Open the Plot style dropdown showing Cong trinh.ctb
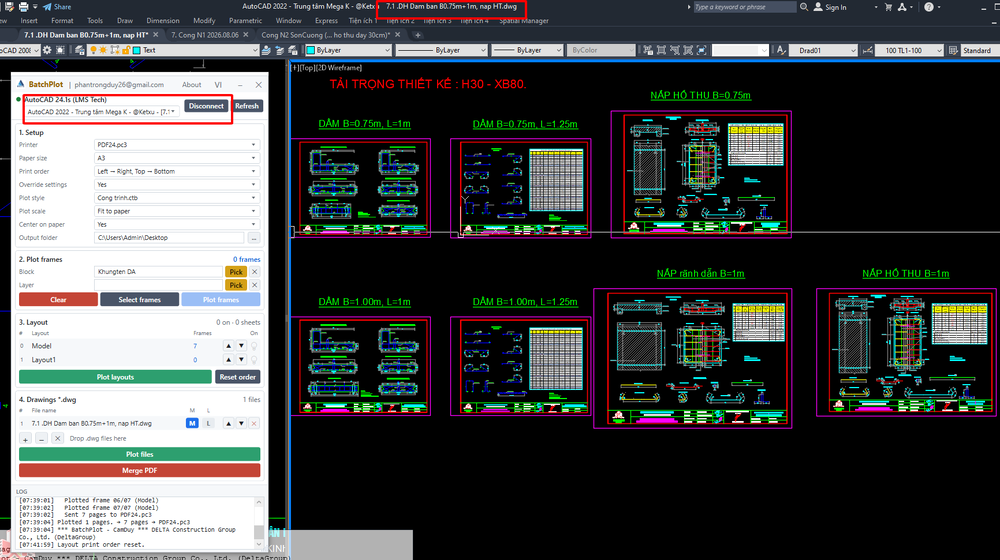1000x560 pixels. point(177,198)
